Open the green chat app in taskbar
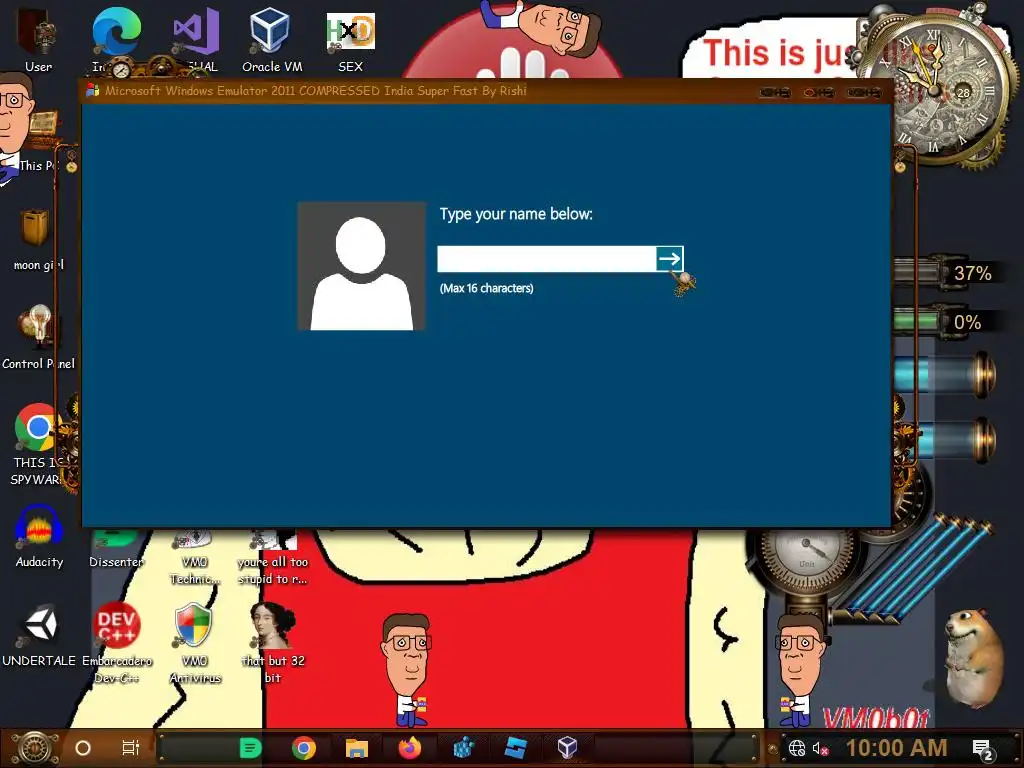 point(251,748)
